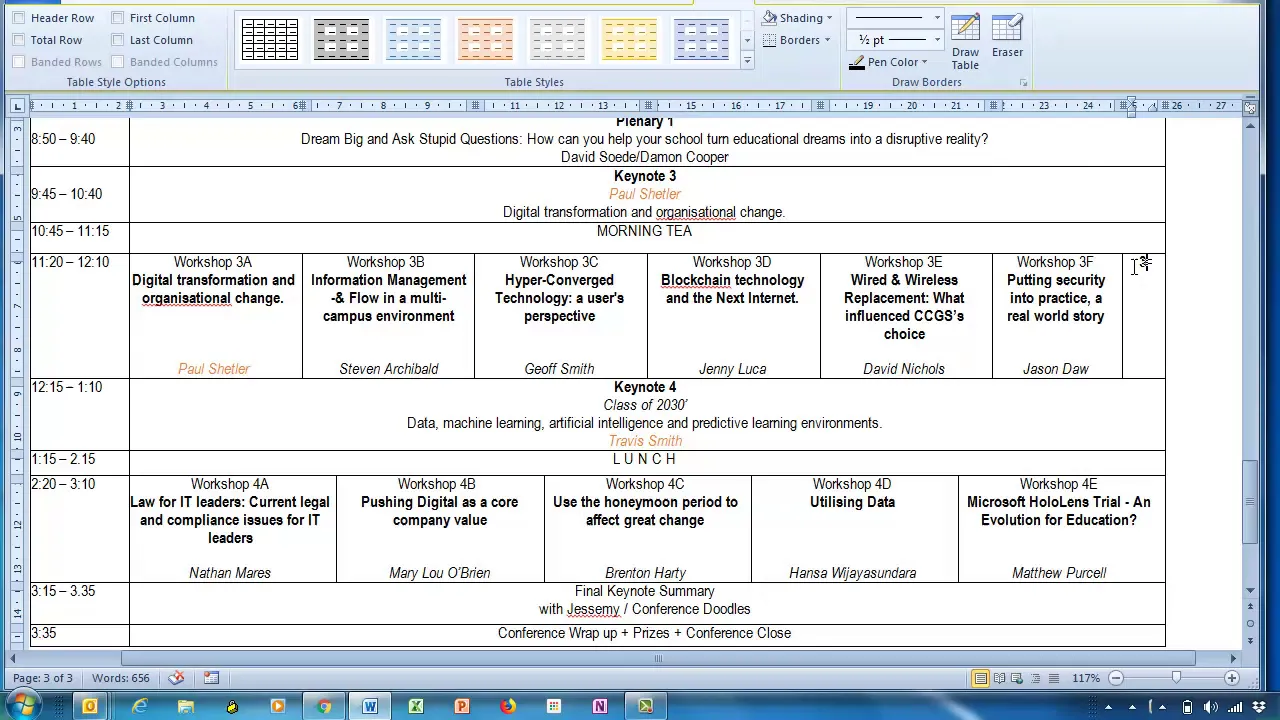
Task: Click the 117% zoom level button
Action: (1086, 678)
